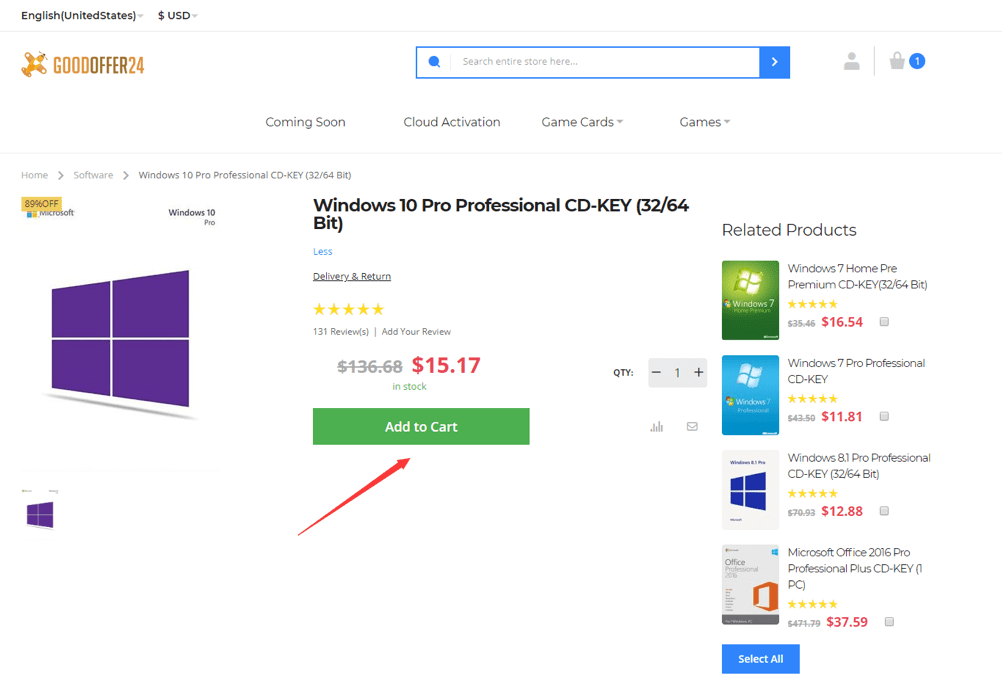
Task: Click the GoodOffer24 logo
Action: (x=83, y=65)
